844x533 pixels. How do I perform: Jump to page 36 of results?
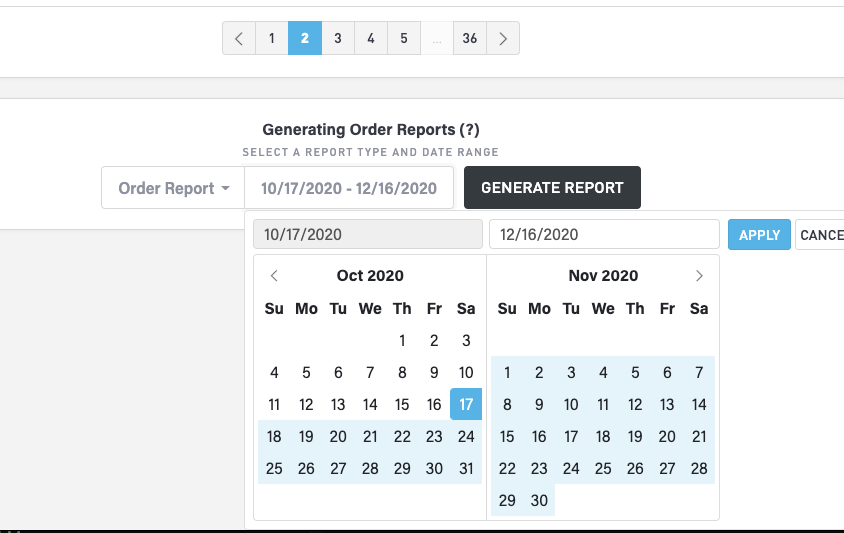tap(469, 39)
